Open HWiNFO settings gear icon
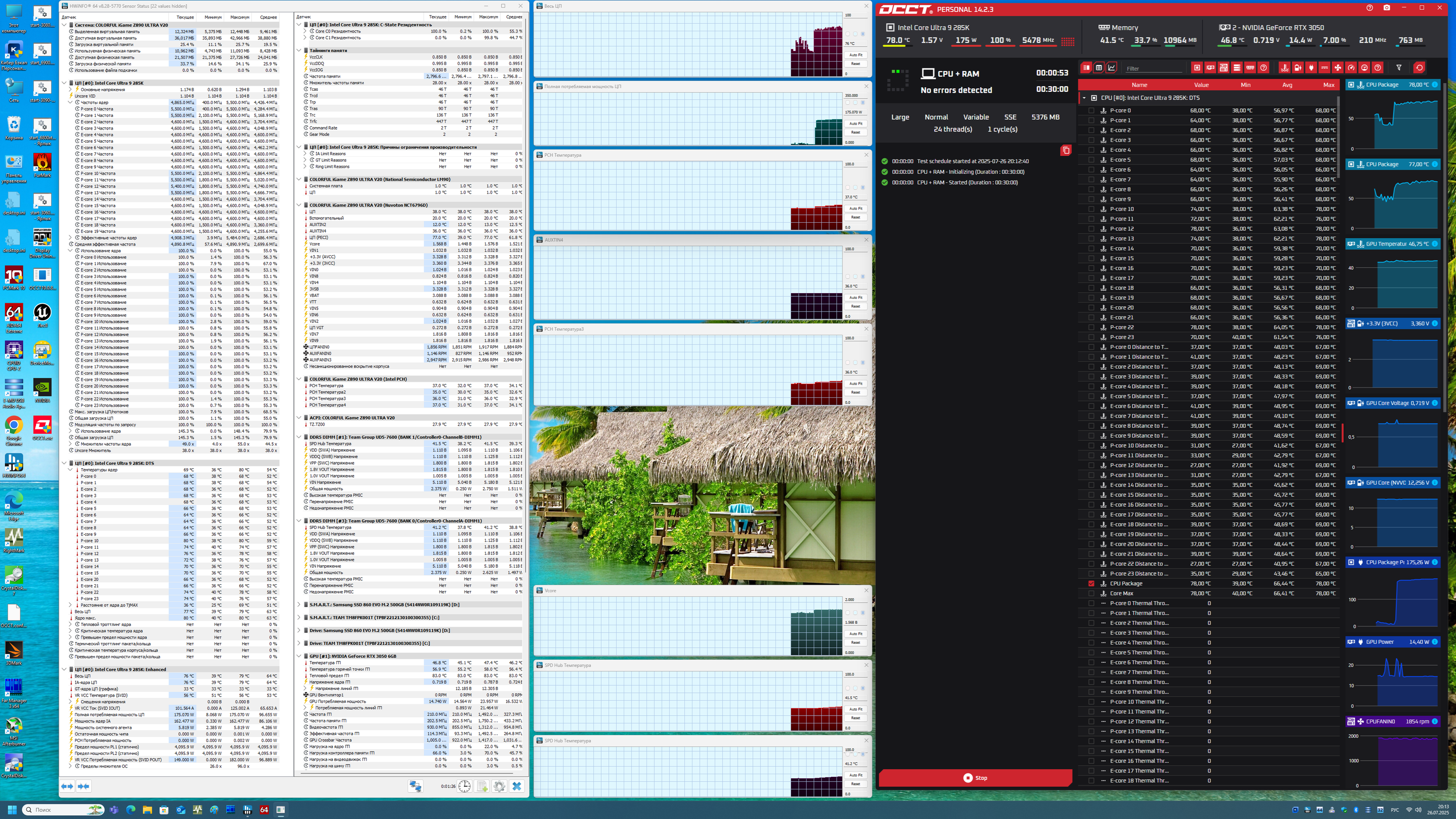 pos(499,786)
